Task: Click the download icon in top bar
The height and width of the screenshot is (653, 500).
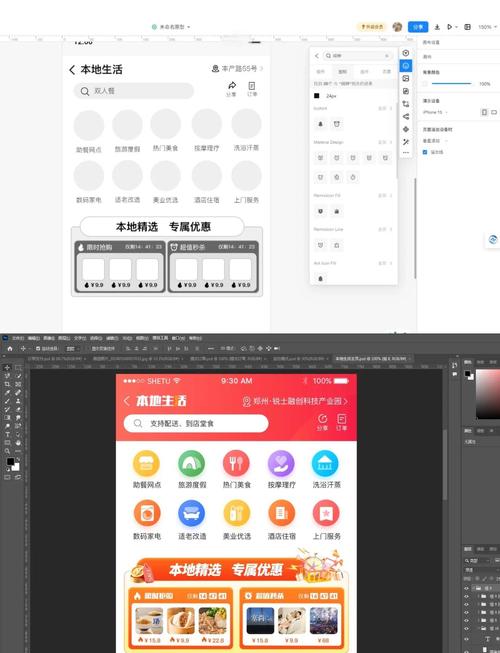Action: (437, 27)
